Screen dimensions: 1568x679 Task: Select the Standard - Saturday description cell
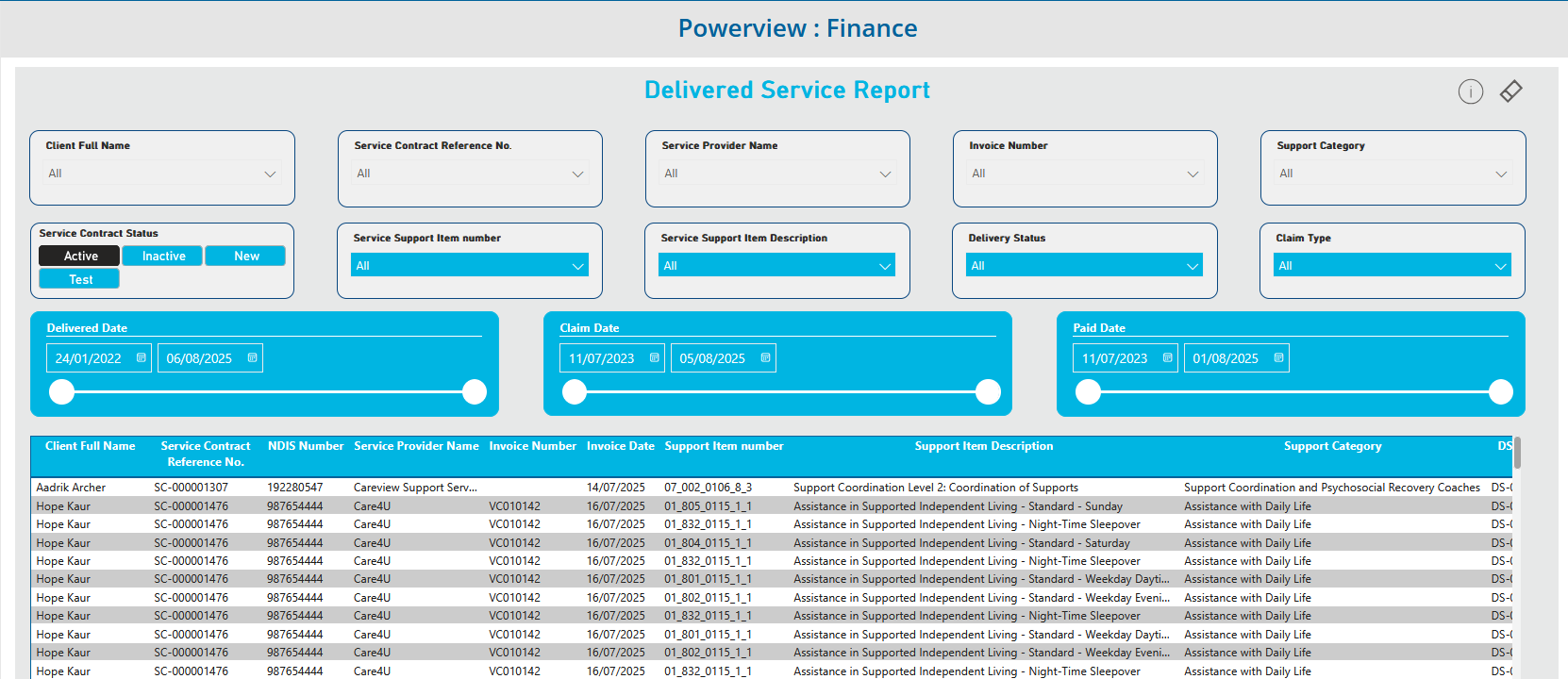tap(961, 543)
